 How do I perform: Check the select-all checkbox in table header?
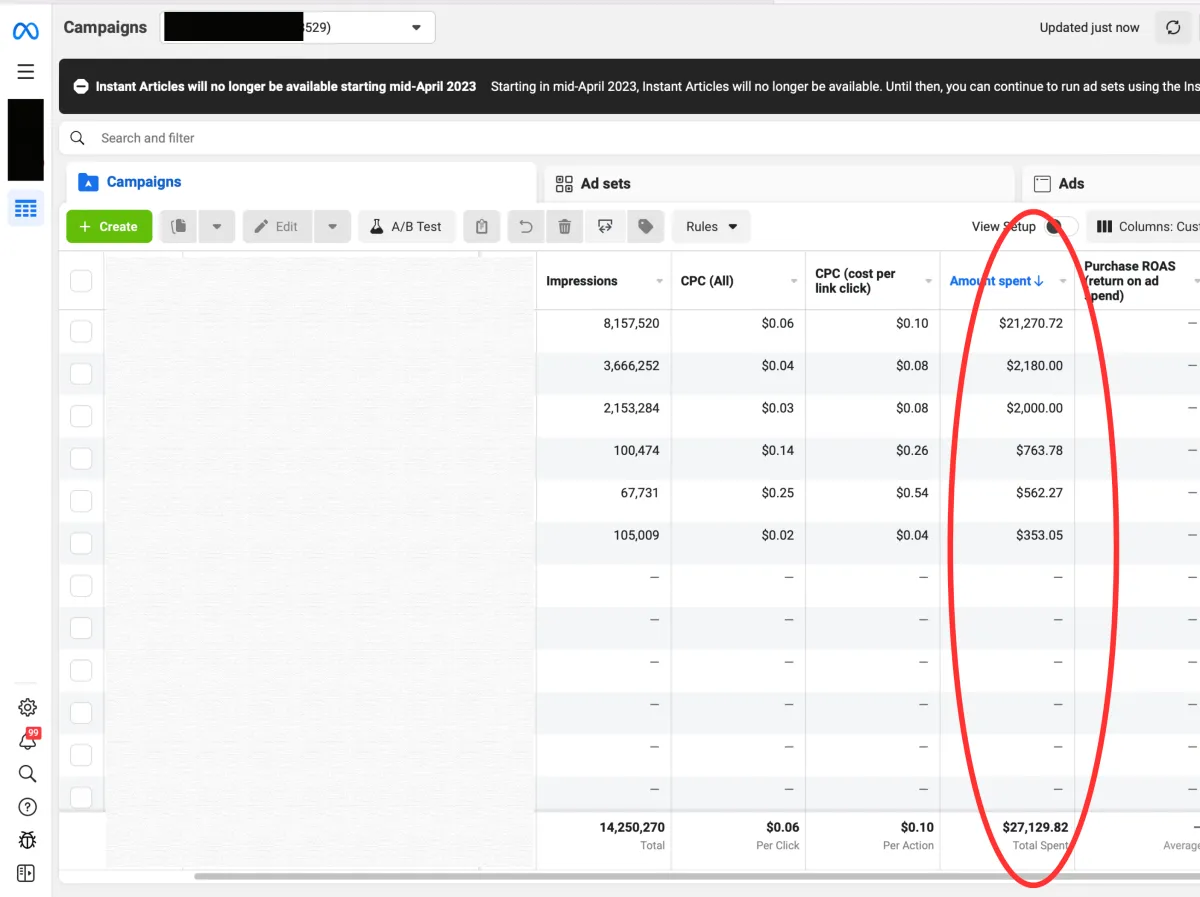coord(81,281)
